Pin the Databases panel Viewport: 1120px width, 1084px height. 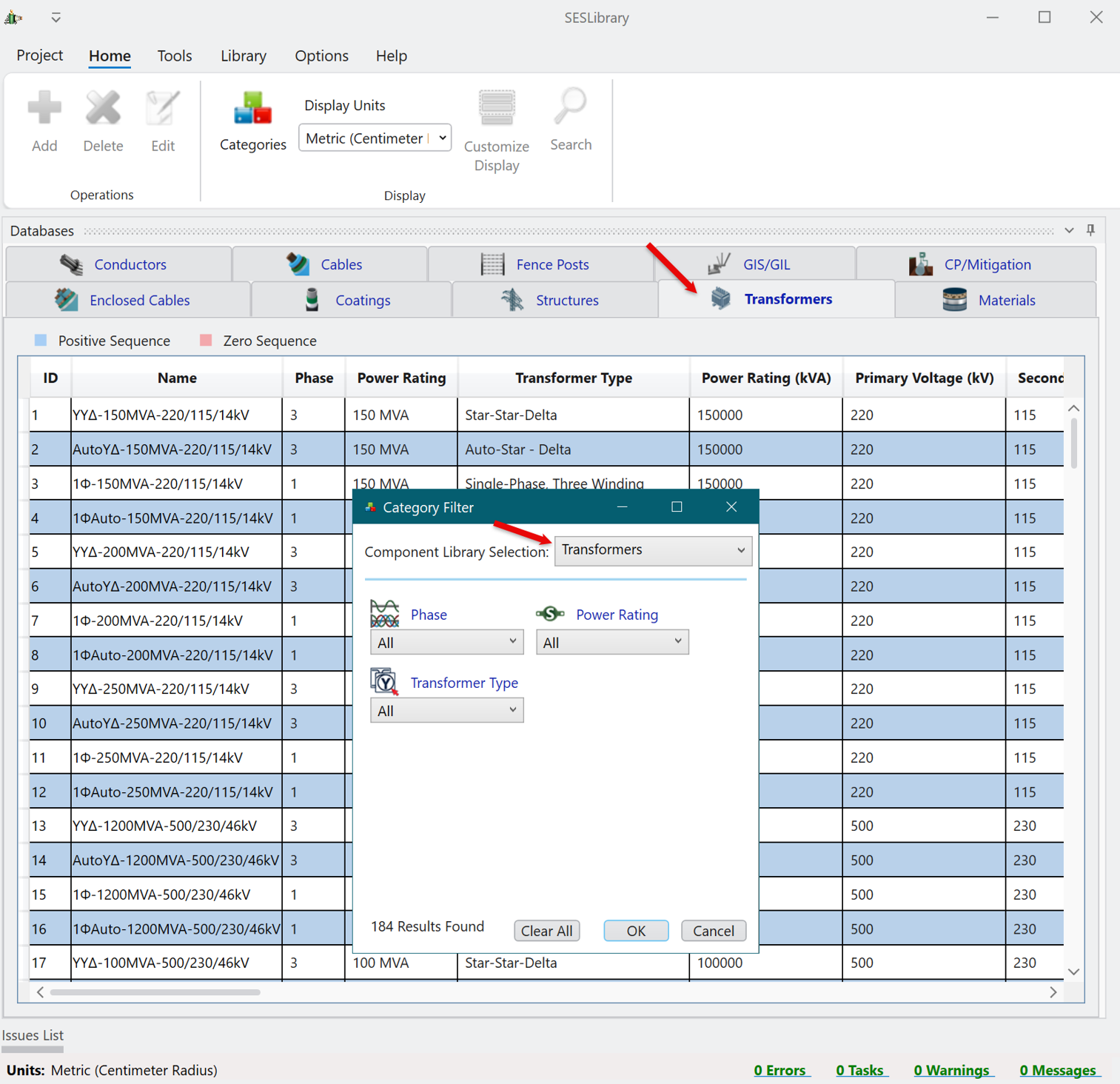[1090, 230]
